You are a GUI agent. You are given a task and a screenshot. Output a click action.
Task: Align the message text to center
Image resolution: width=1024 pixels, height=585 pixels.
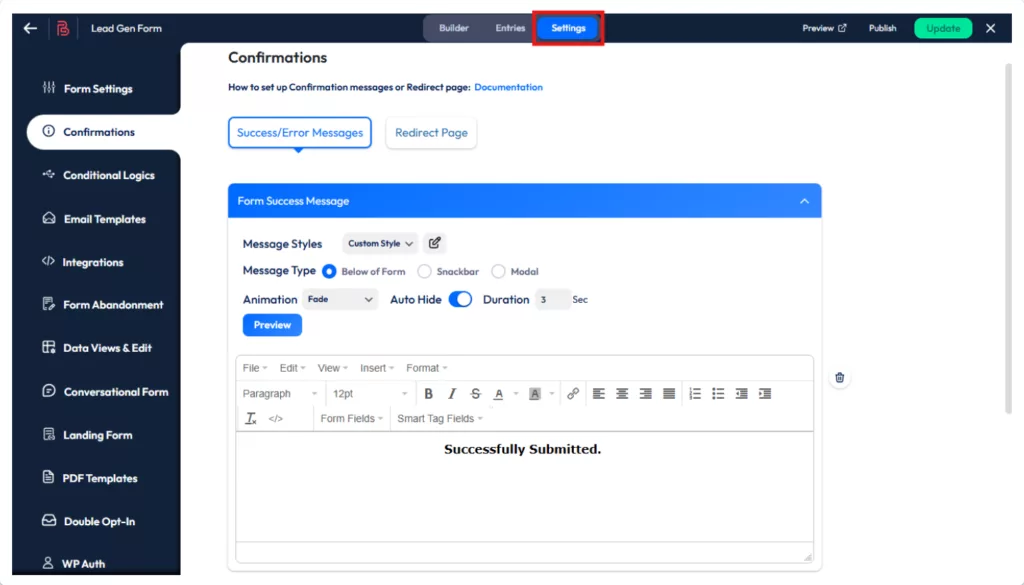pos(621,393)
